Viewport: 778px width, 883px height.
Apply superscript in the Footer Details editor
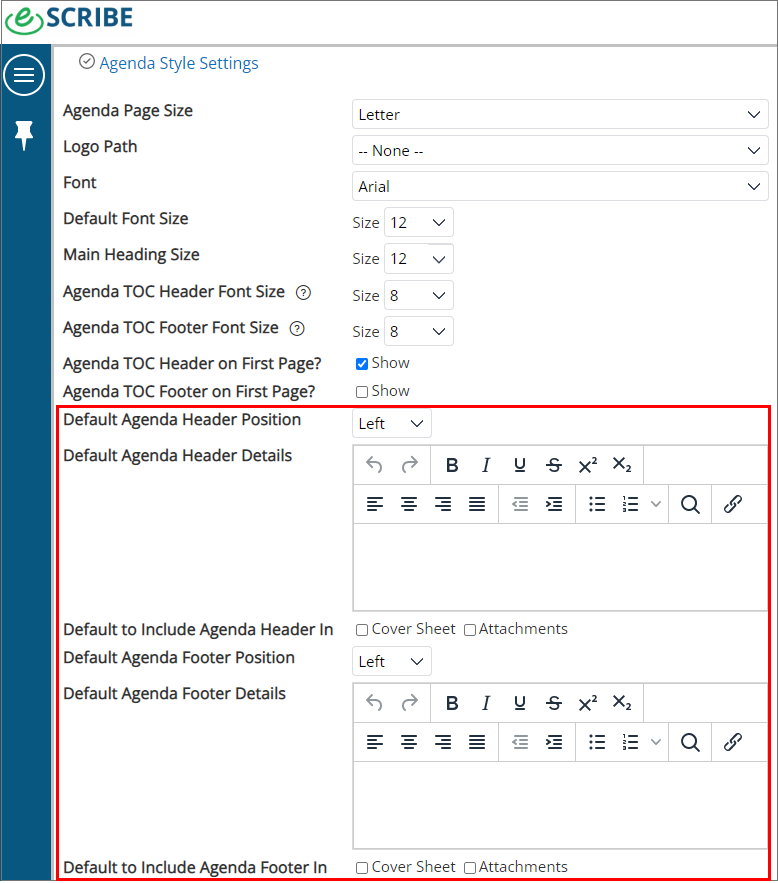tap(588, 703)
